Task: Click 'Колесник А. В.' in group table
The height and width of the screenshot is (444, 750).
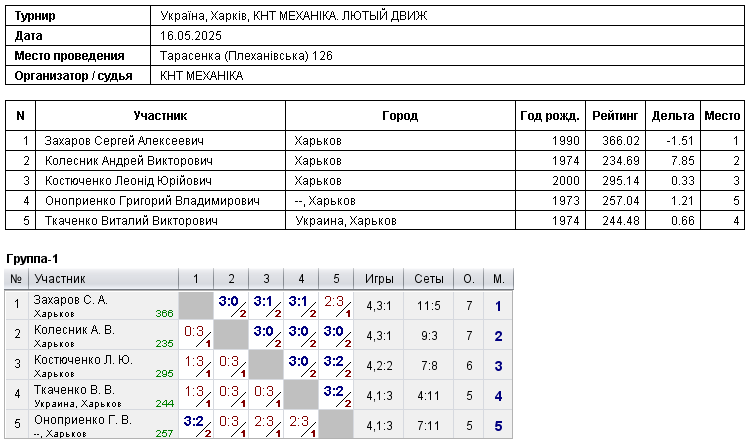Action: pyautogui.click(x=74, y=330)
